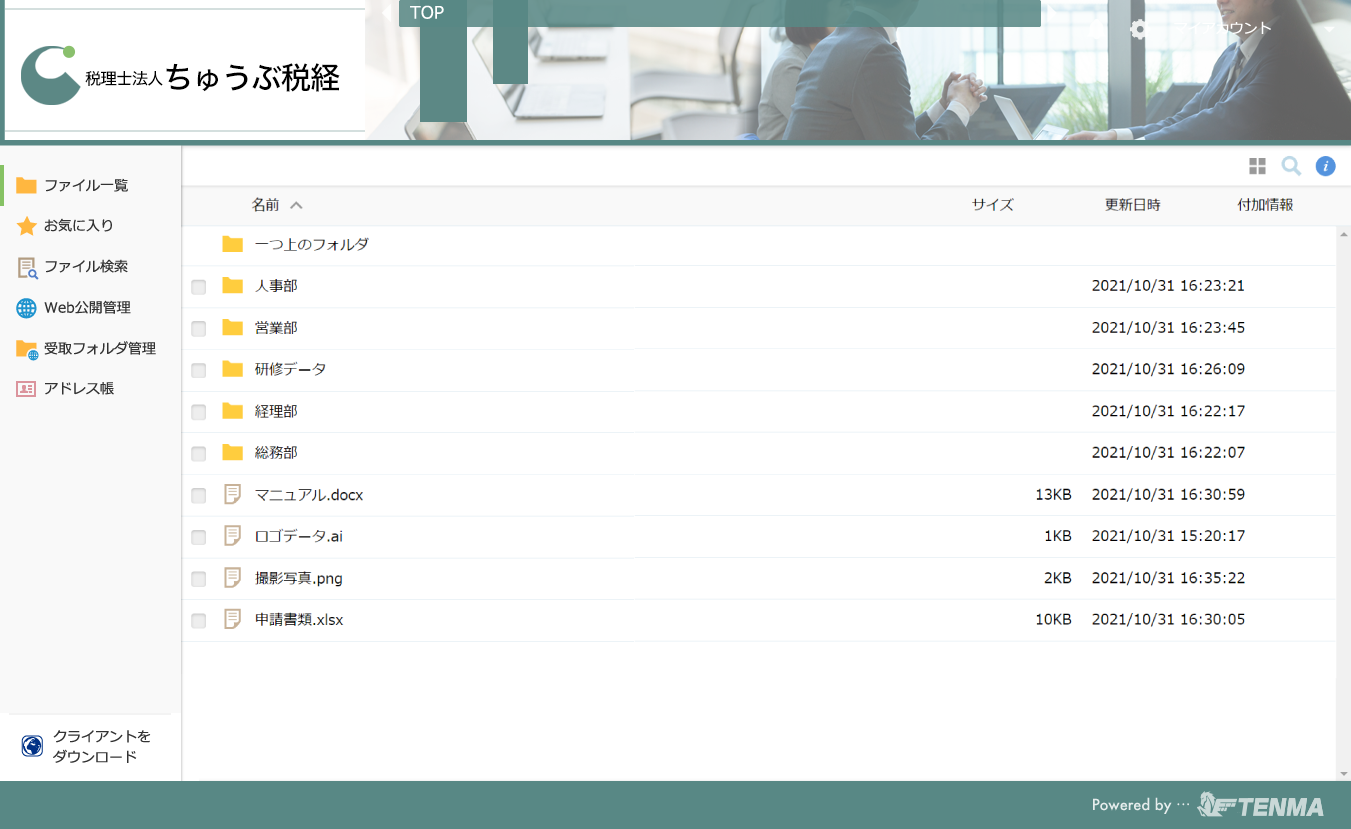1351x829 pixels.
Task: Click the マニュアル.docx file icon
Action: (233, 495)
